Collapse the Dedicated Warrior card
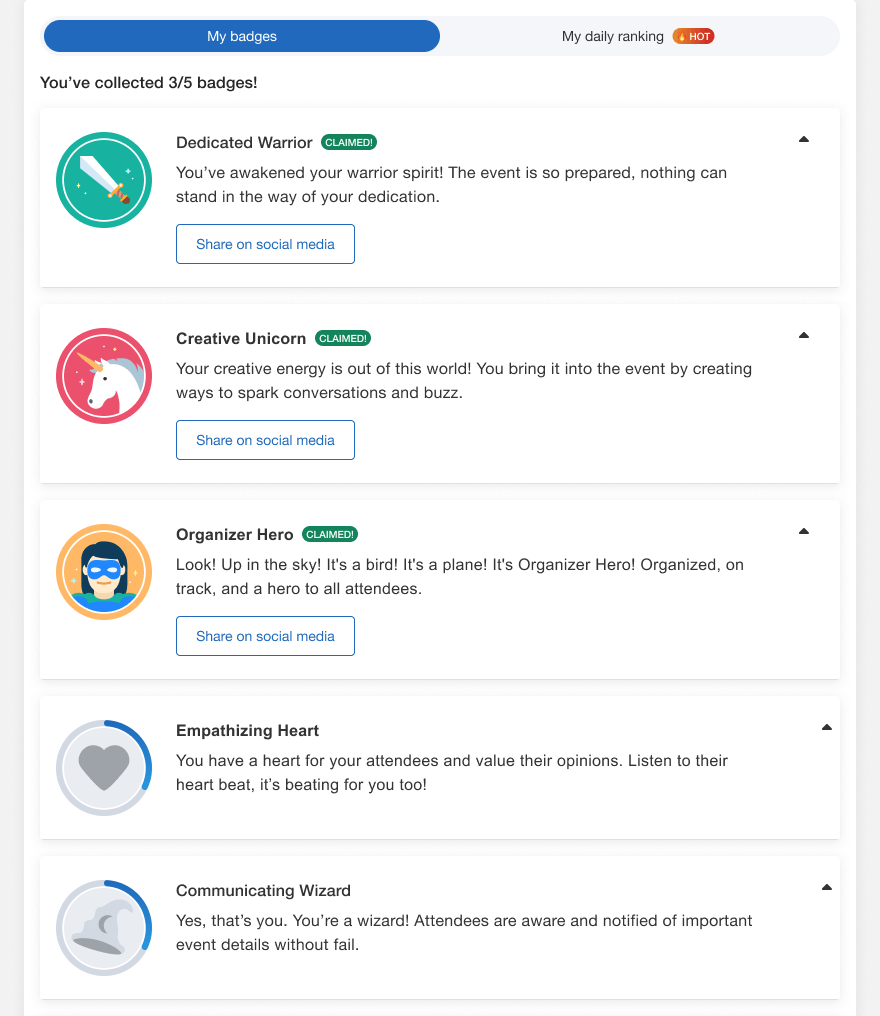Image resolution: width=880 pixels, height=1016 pixels. 804,140
